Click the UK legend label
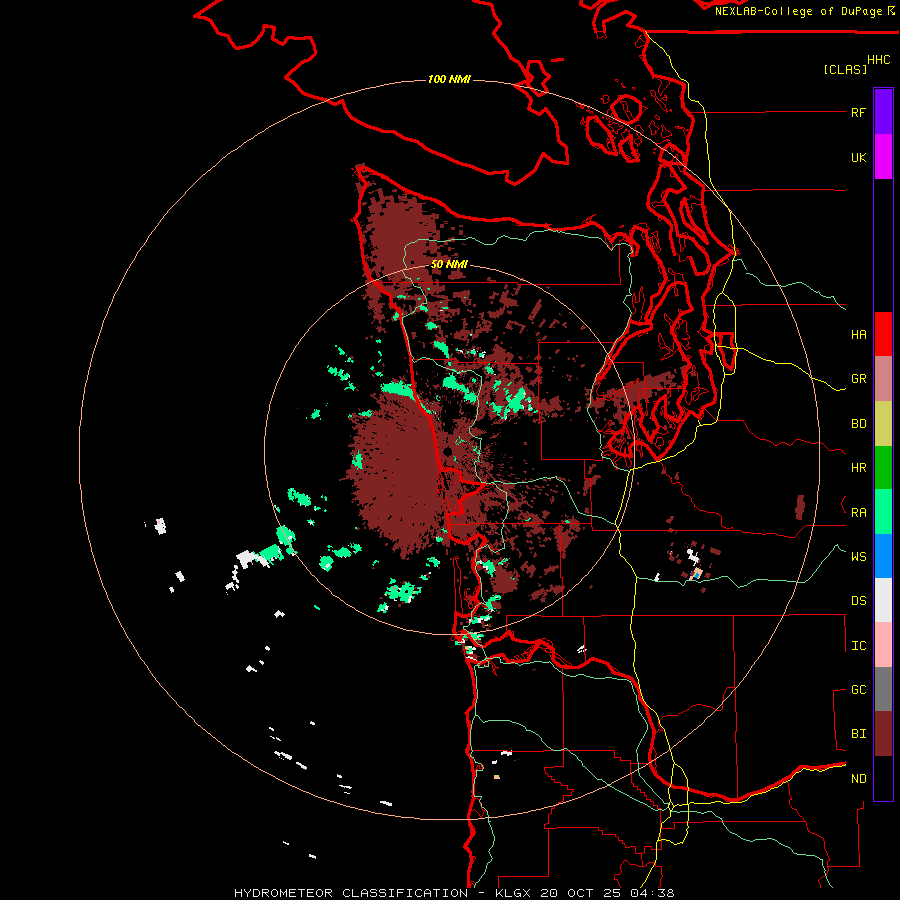 858,157
